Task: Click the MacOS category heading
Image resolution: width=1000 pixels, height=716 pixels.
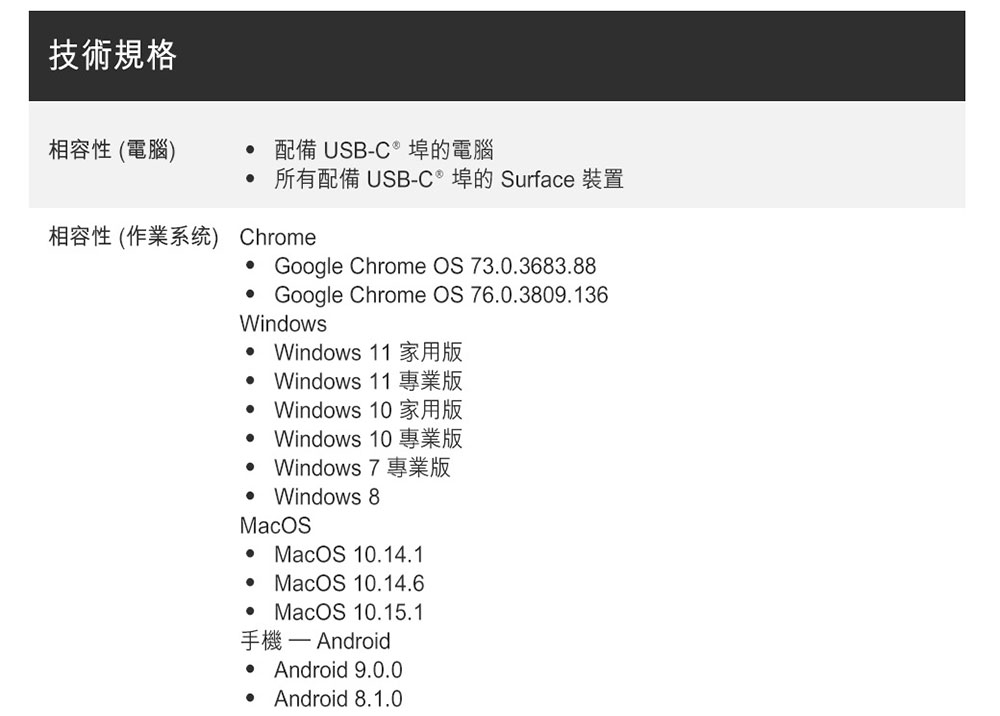Action: click(276, 525)
